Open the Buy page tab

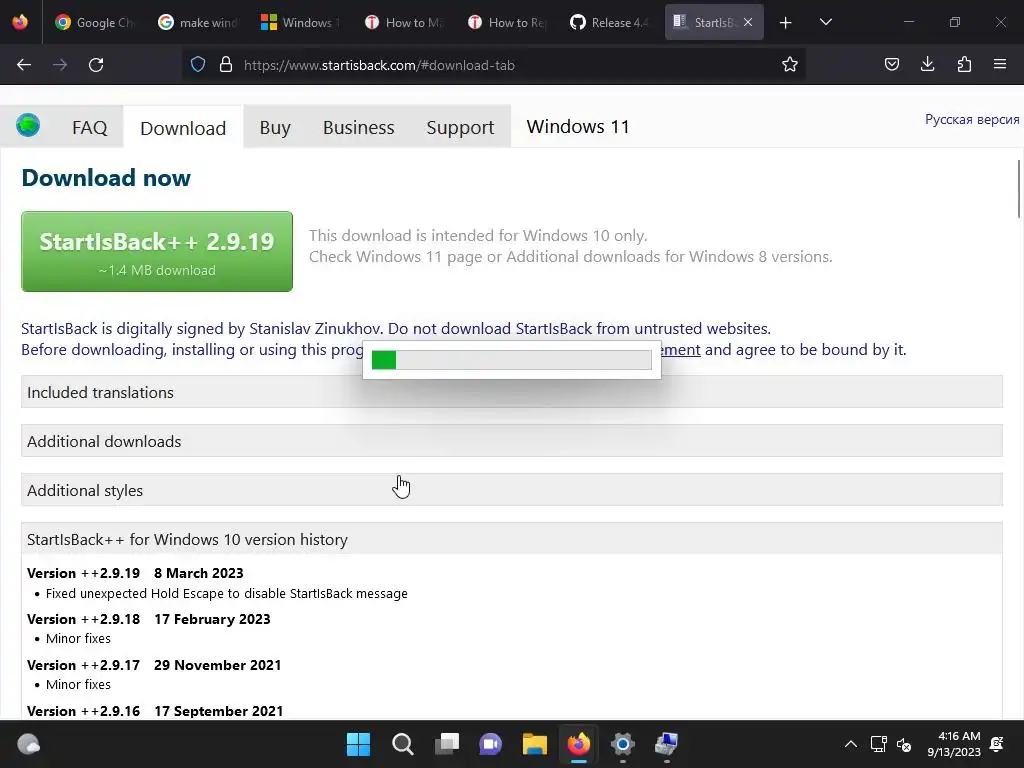point(275,127)
